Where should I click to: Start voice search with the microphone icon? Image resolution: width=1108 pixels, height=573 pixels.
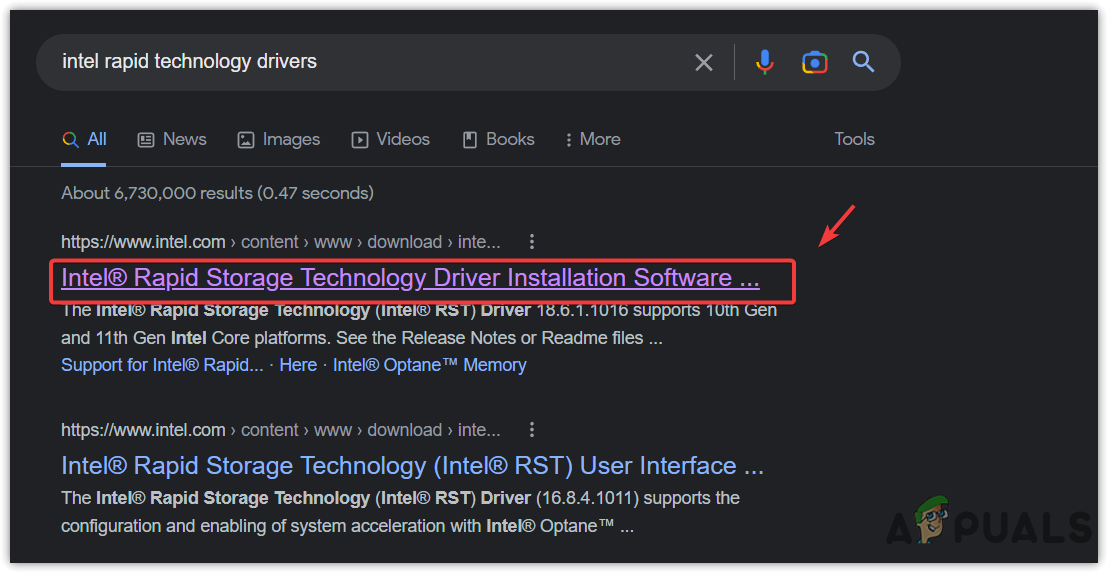click(764, 62)
